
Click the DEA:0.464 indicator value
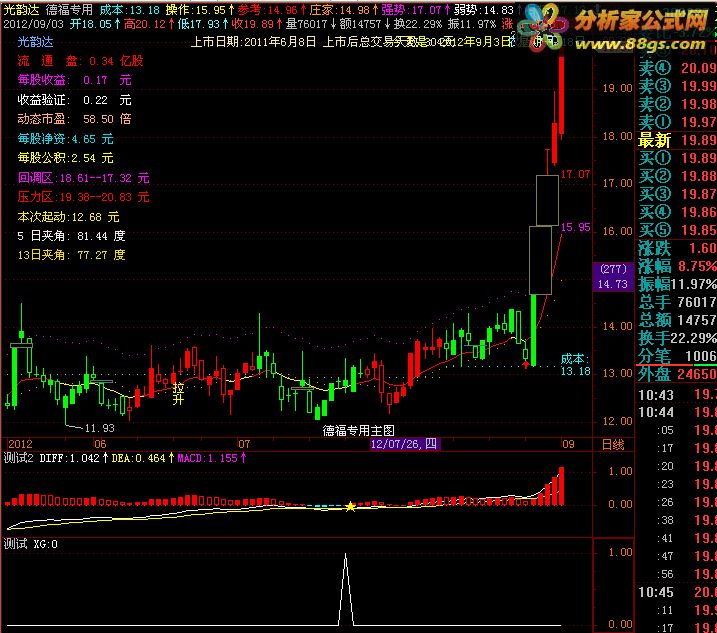(142, 458)
